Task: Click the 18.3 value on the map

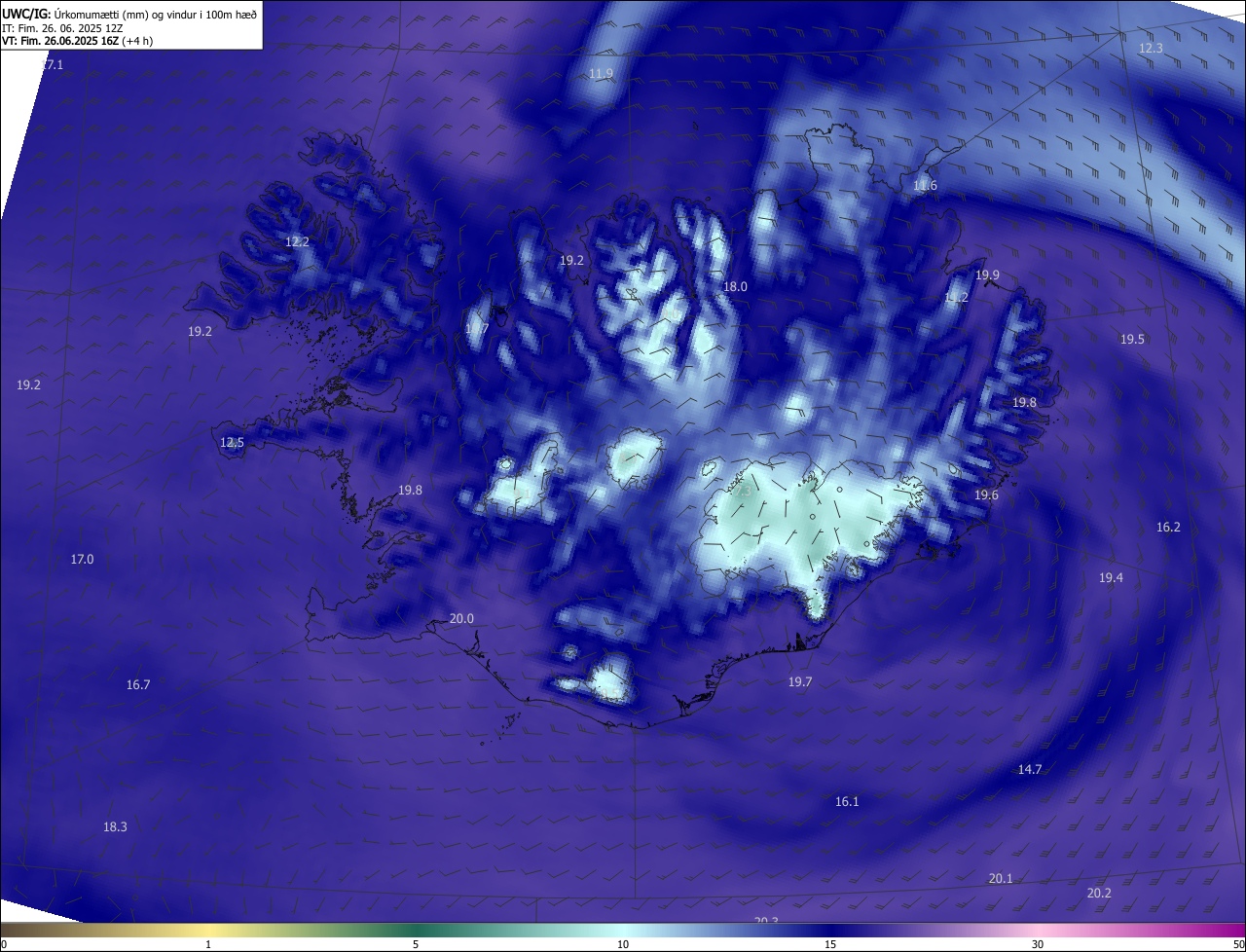Action: pyautogui.click(x=115, y=826)
